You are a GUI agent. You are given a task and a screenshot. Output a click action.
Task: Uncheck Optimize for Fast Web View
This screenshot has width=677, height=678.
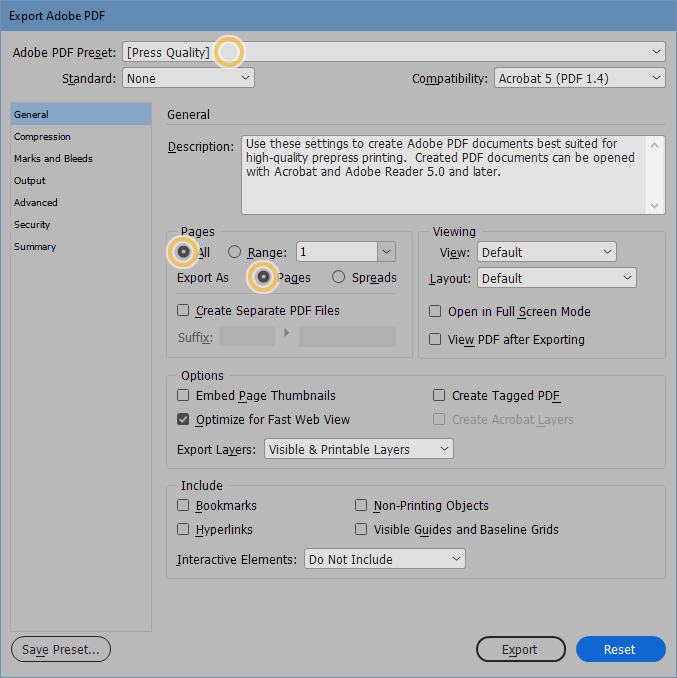point(183,419)
